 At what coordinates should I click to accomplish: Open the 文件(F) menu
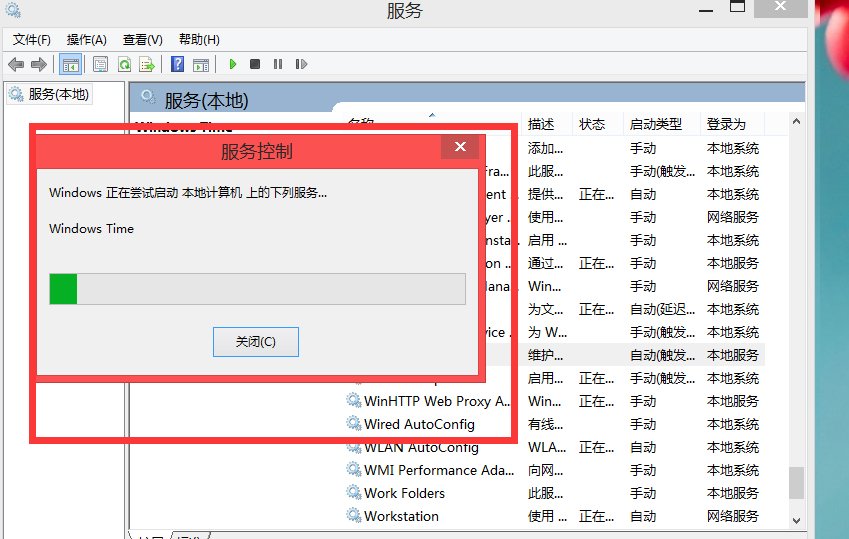click(31, 40)
